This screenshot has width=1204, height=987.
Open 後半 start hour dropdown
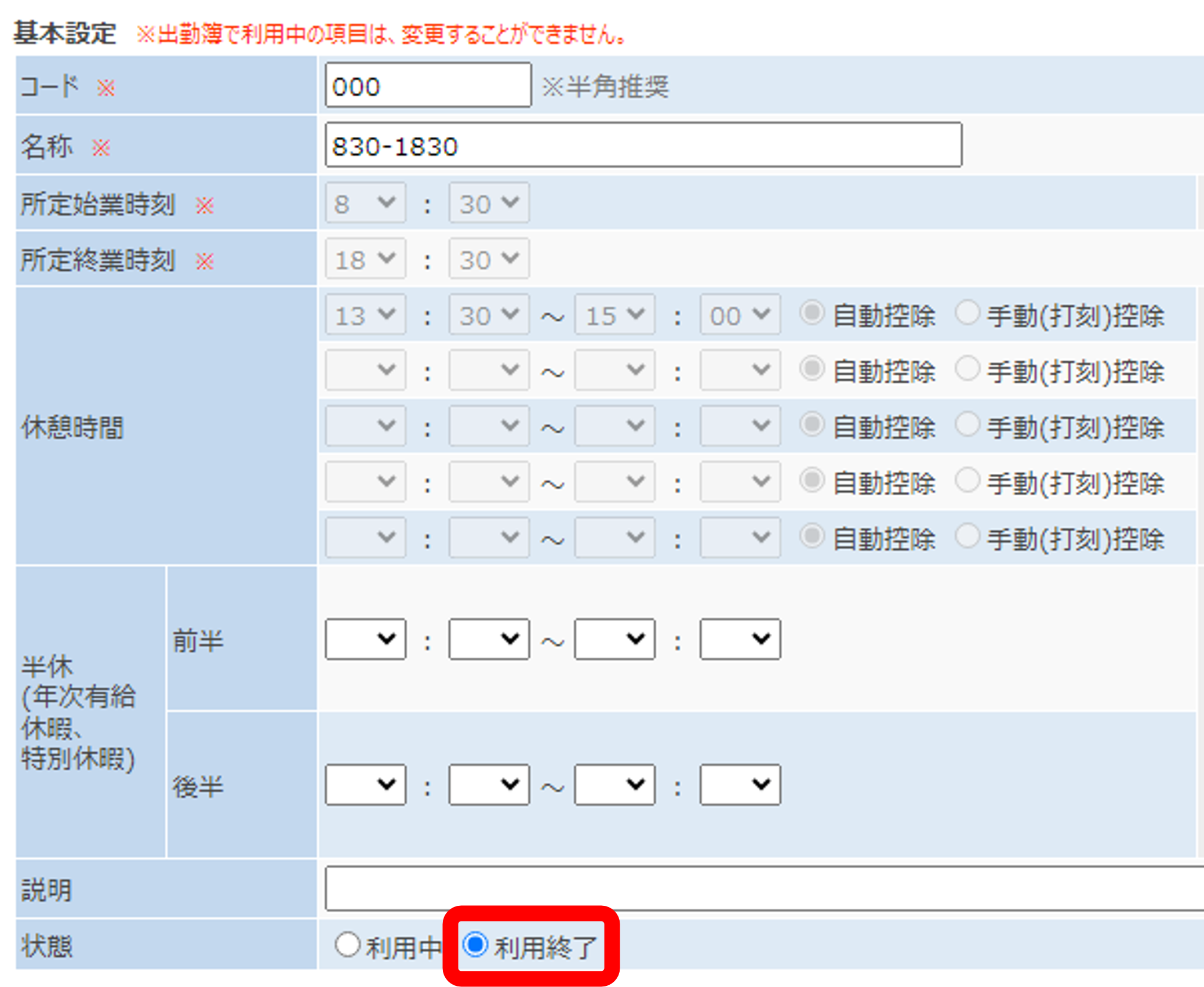(x=365, y=785)
